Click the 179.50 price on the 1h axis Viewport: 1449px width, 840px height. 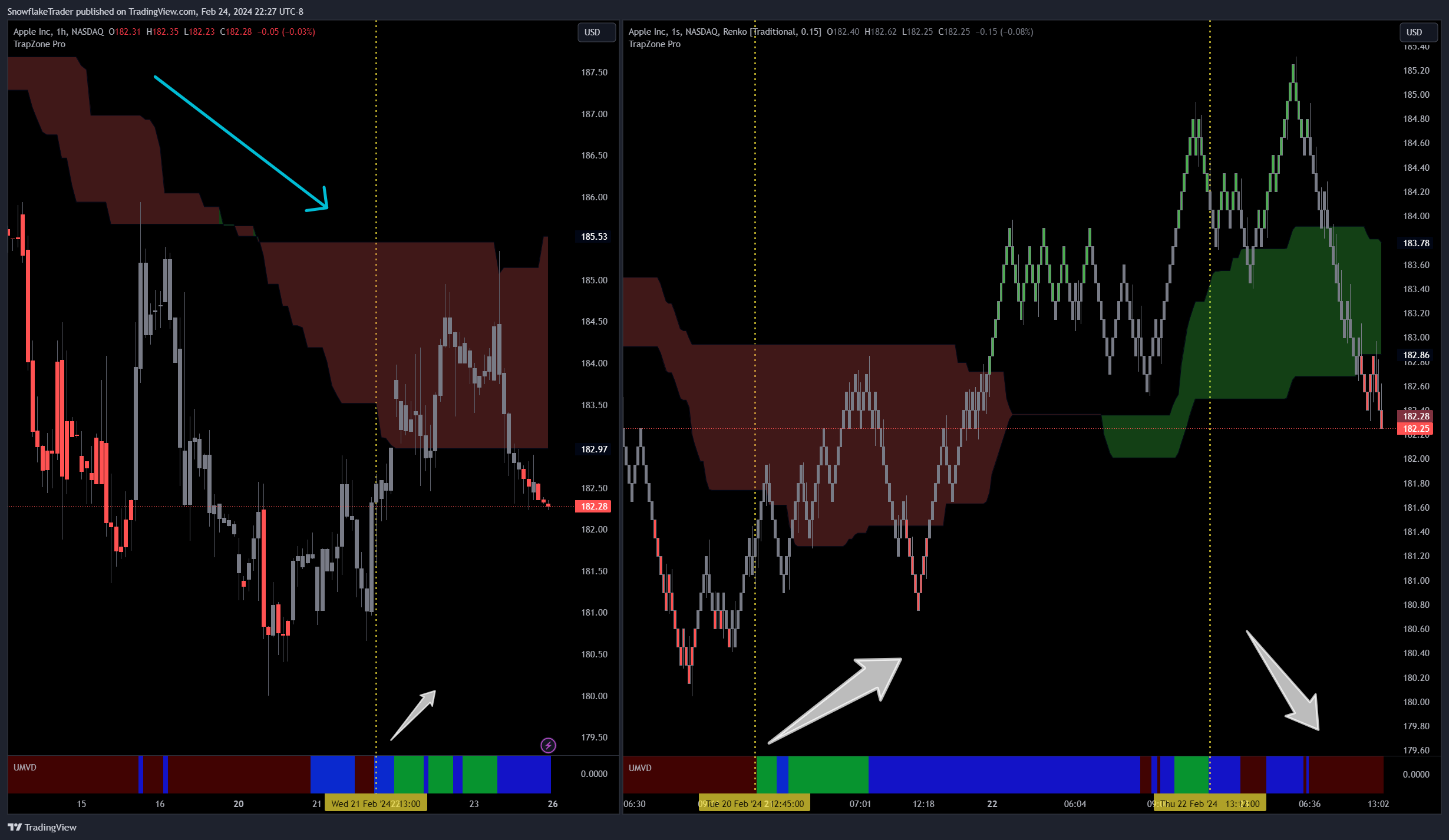[x=594, y=737]
